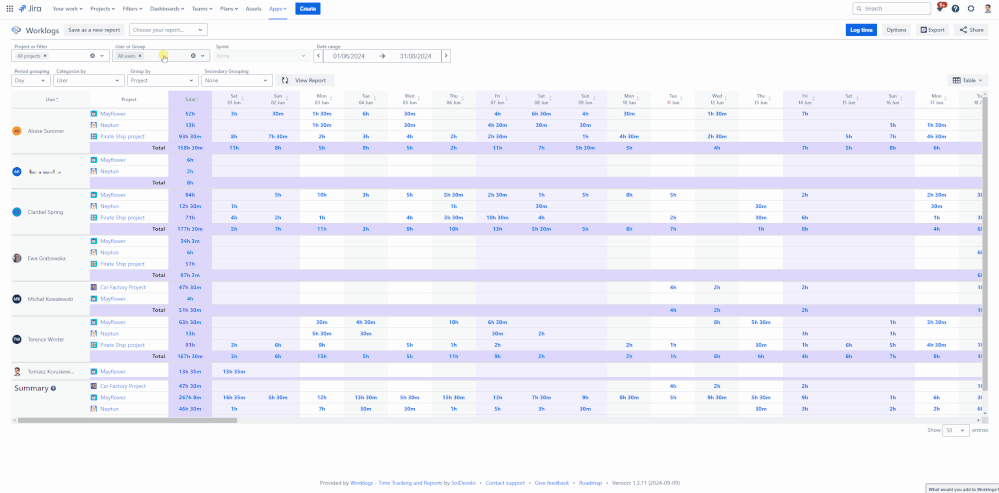
Task: Click the Export button
Action: point(933,30)
